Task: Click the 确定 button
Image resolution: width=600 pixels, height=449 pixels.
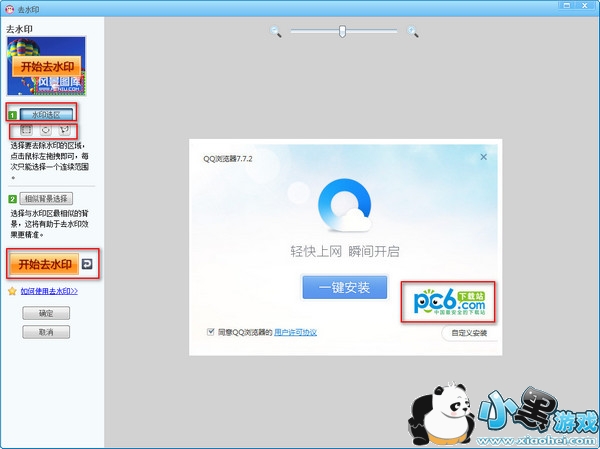Action: [x=46, y=313]
